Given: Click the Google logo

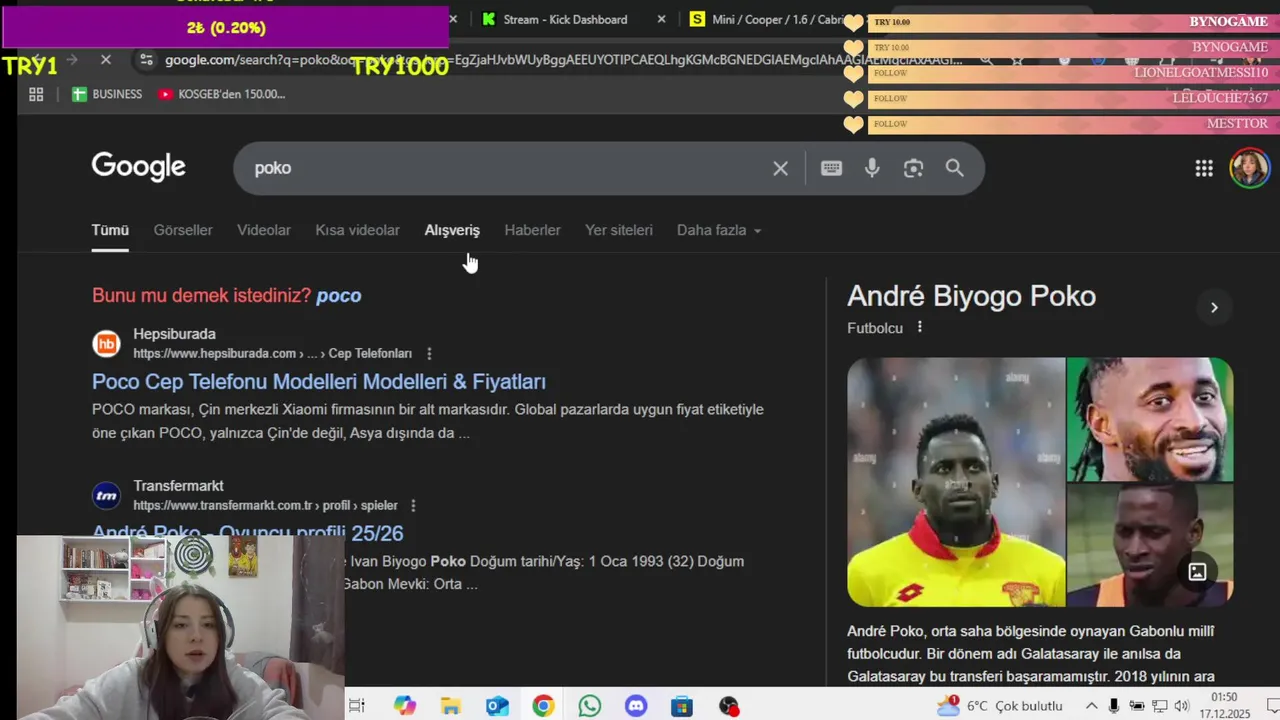Looking at the screenshot, I should (x=139, y=166).
